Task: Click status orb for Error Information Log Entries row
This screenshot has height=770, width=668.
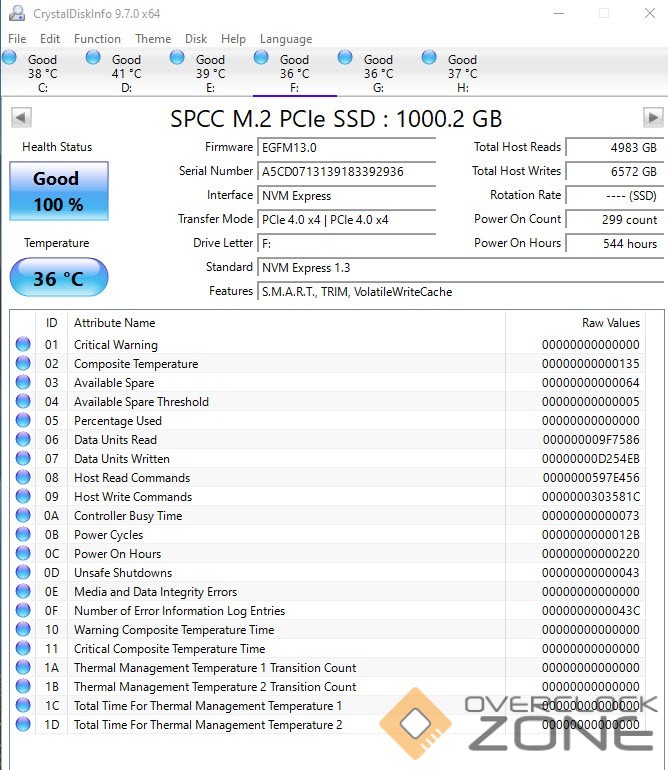Action: [x=23, y=610]
